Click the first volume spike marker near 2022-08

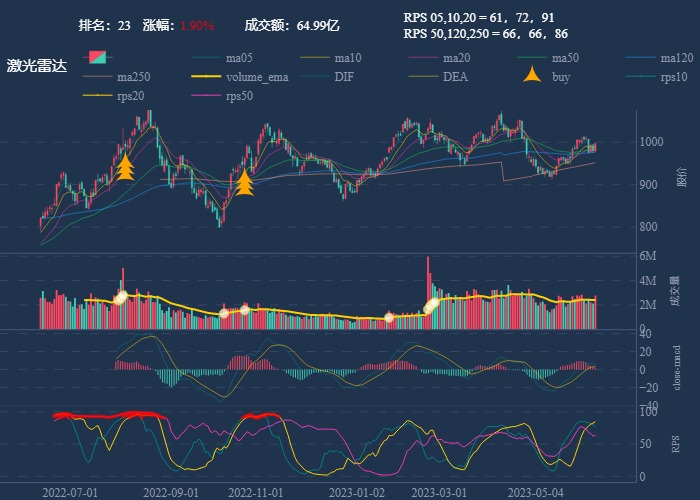tap(121, 297)
